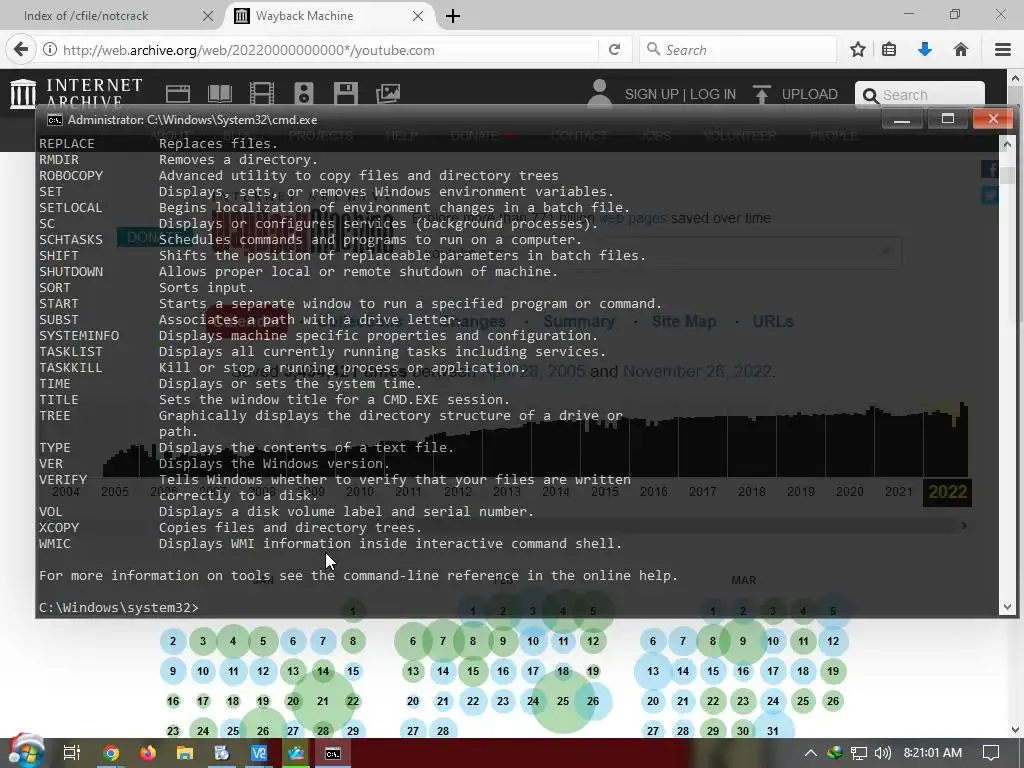Click the Windows Start button

coord(25,752)
